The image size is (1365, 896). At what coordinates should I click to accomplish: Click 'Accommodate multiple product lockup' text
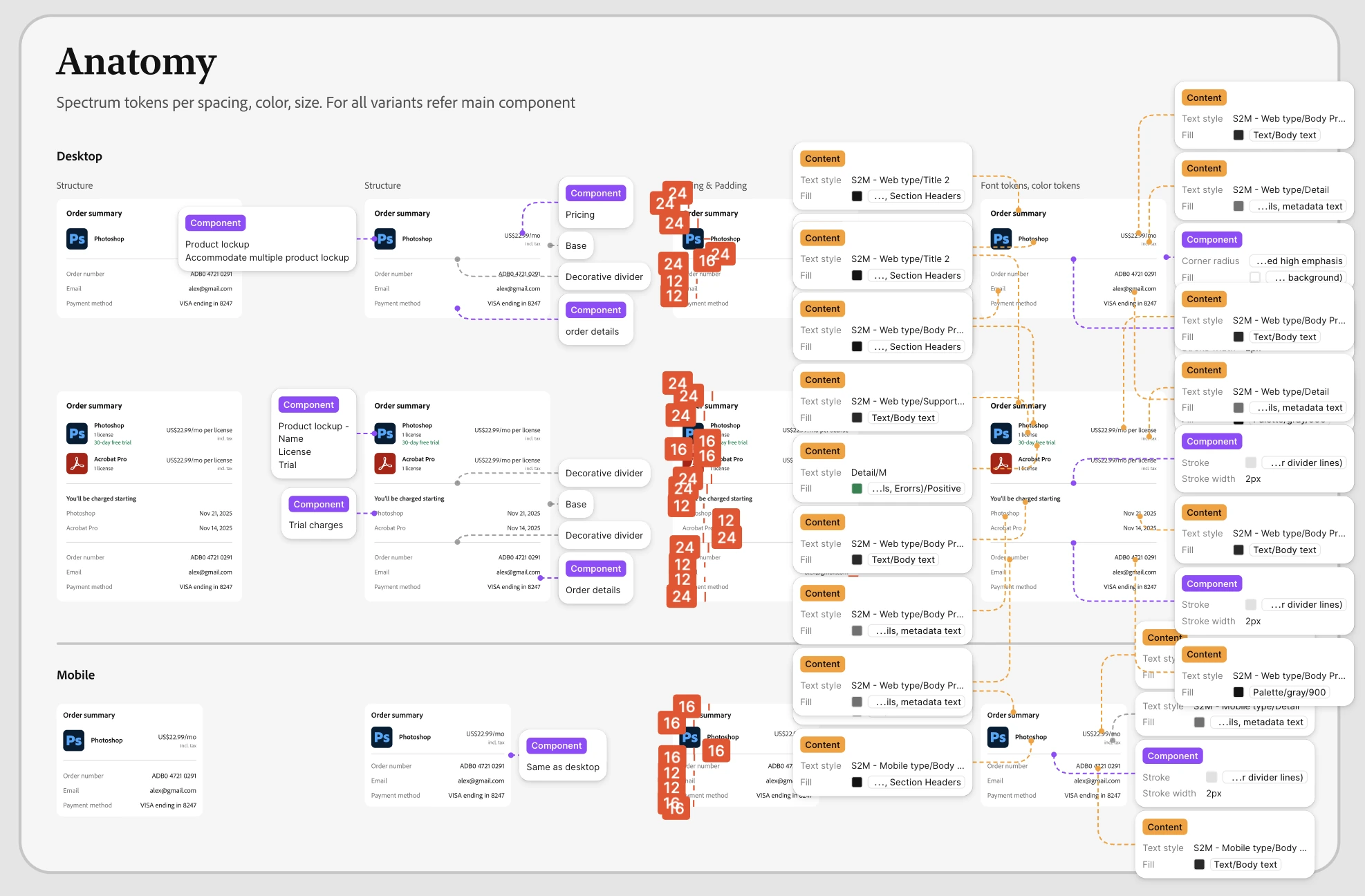(267, 258)
